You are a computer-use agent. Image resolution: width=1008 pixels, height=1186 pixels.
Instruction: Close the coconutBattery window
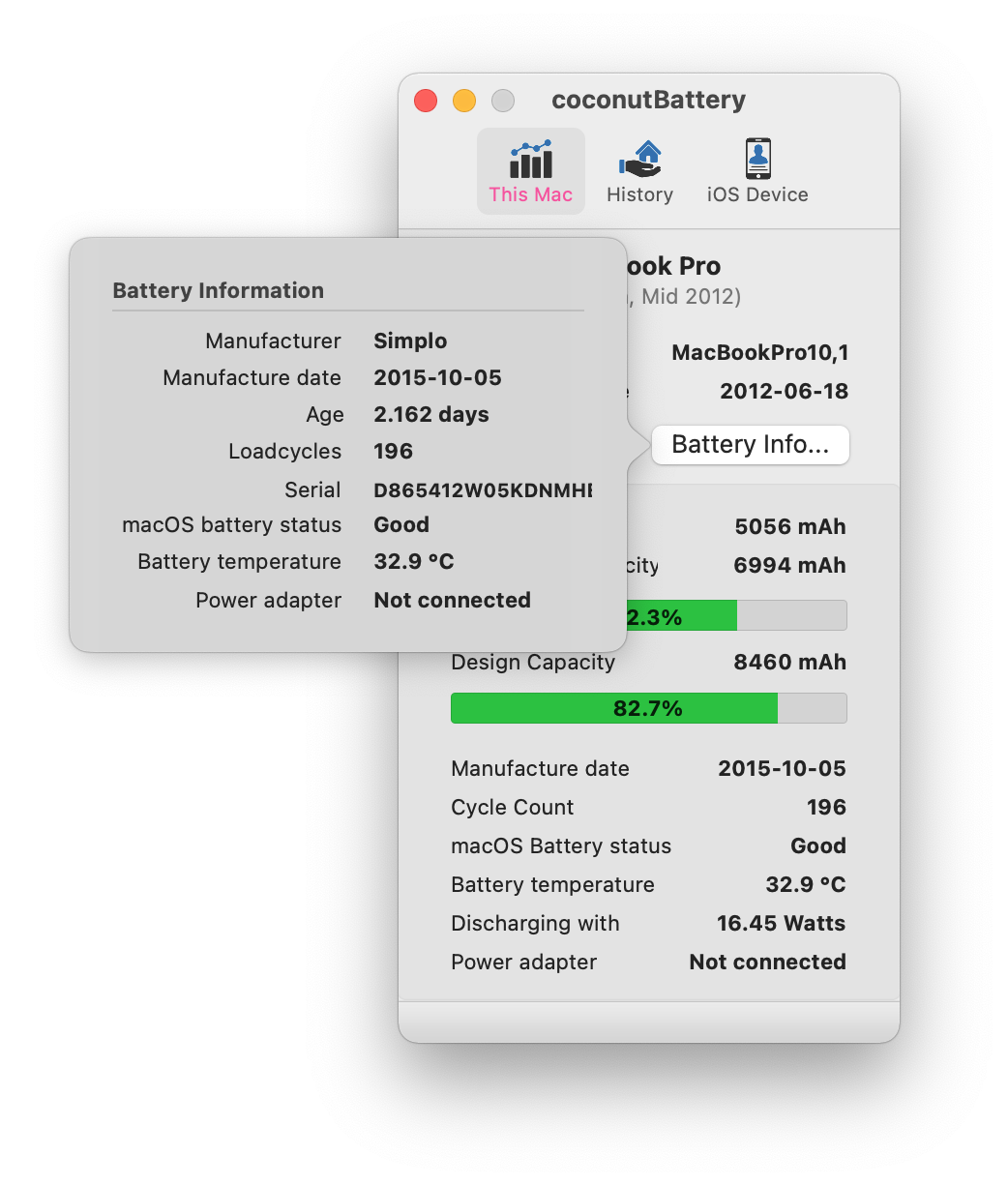(x=426, y=101)
